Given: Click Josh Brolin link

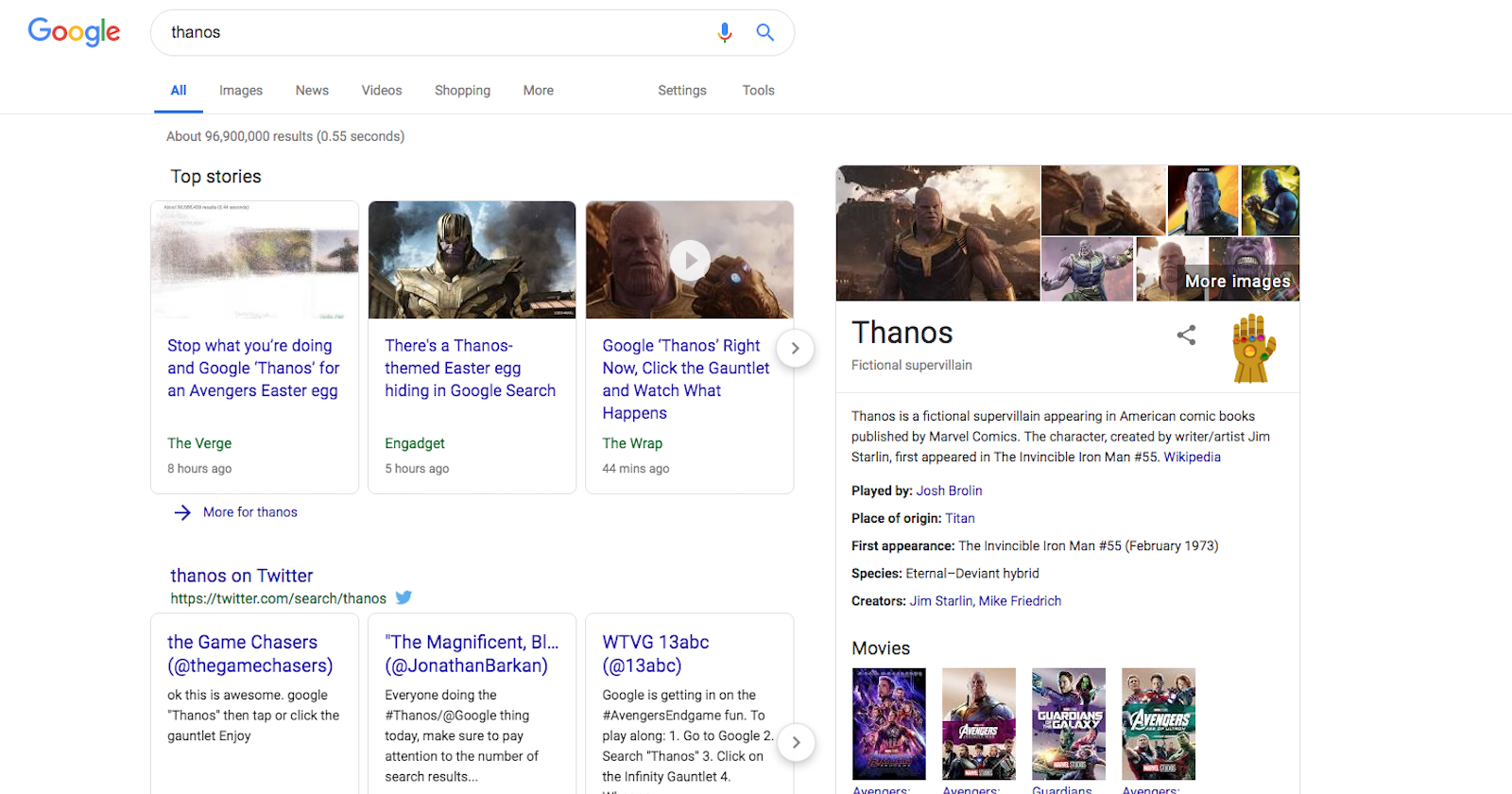Looking at the screenshot, I should [949, 491].
